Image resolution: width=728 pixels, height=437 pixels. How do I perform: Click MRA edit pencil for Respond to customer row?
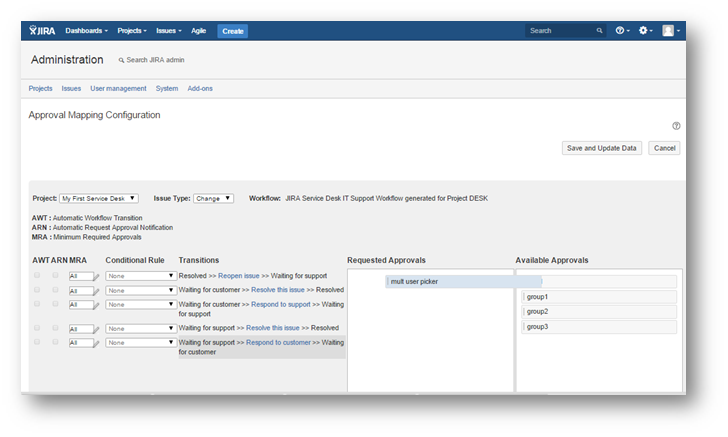tap(96, 343)
